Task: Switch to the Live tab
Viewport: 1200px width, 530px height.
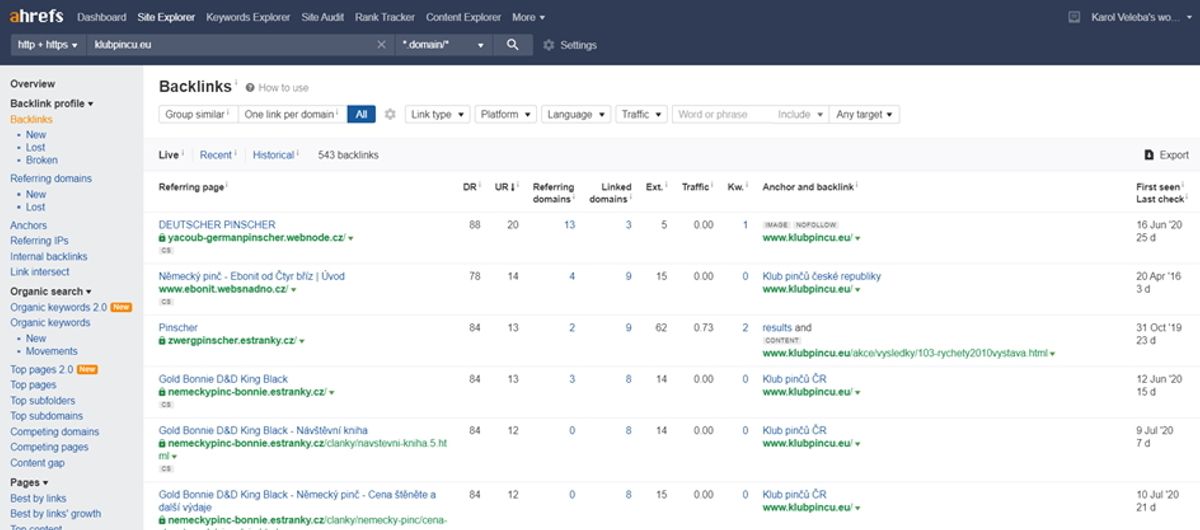Action: (x=168, y=155)
